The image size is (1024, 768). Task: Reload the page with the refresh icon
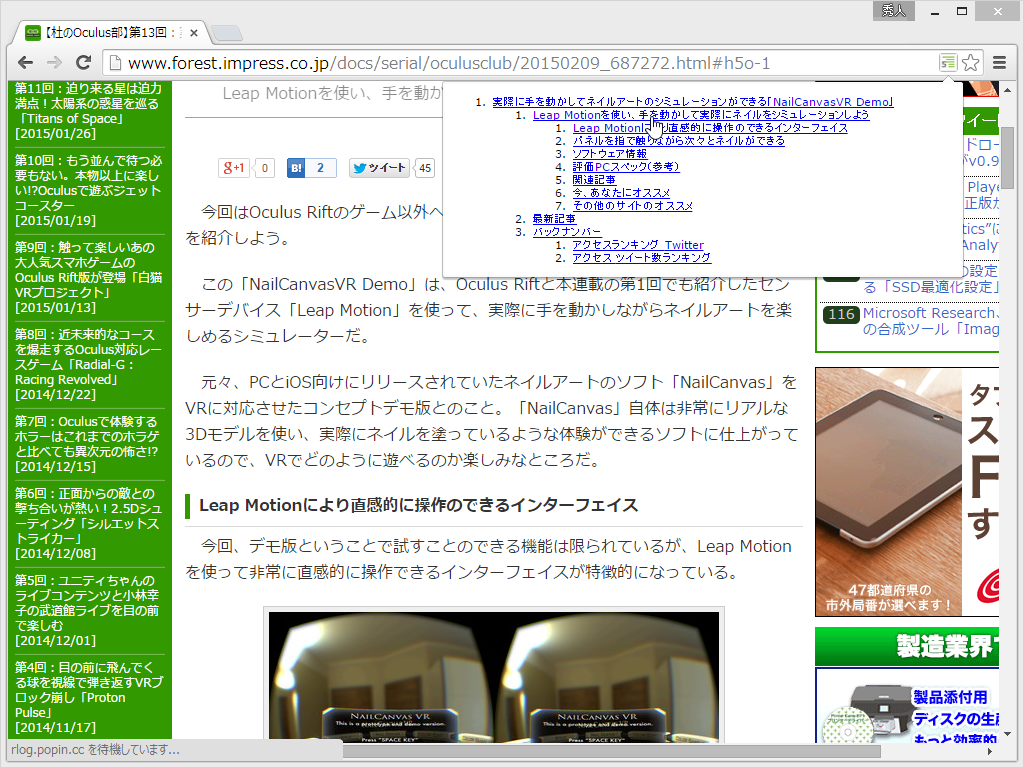tap(84, 61)
